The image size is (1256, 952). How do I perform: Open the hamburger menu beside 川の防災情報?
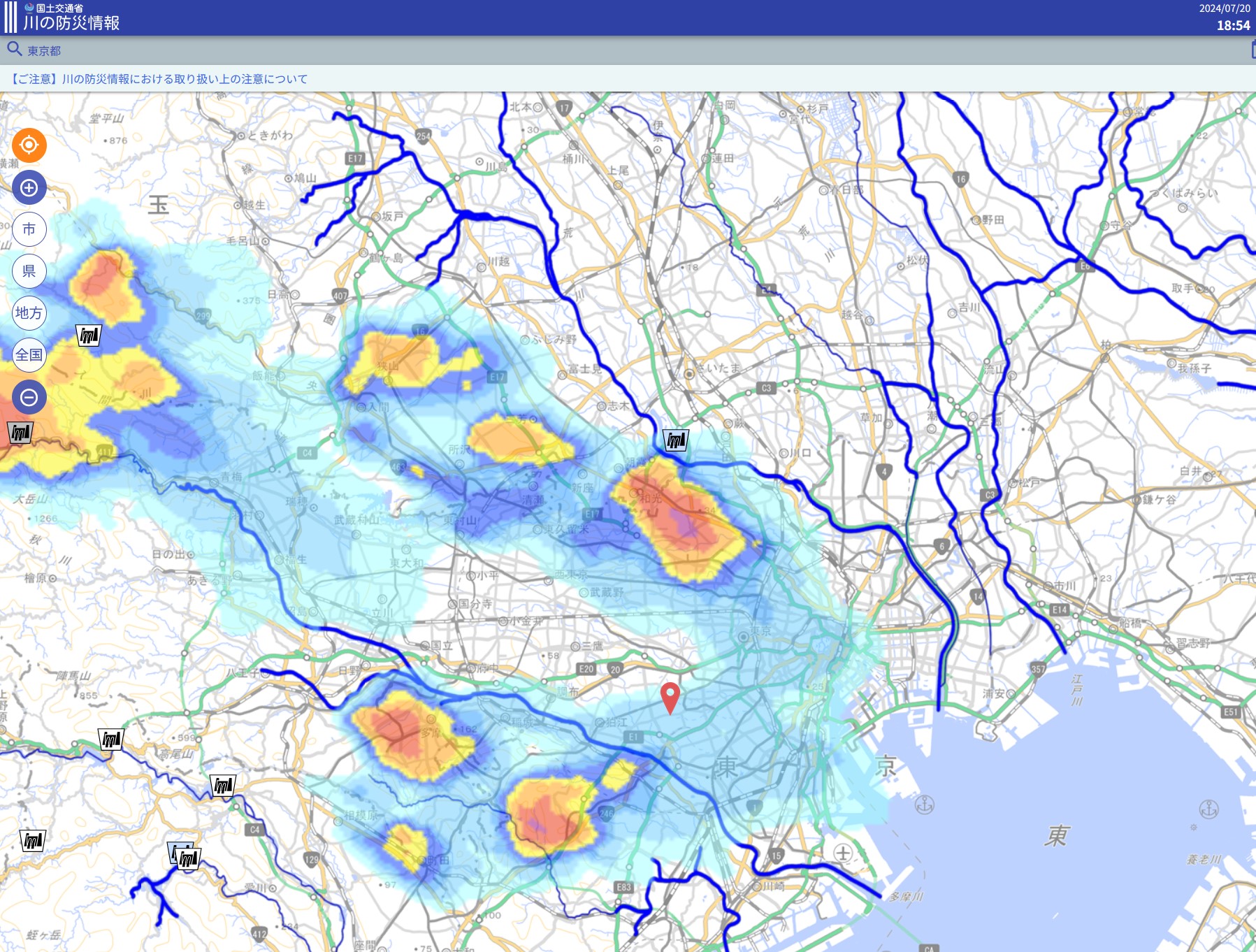pyautogui.click(x=10, y=17)
